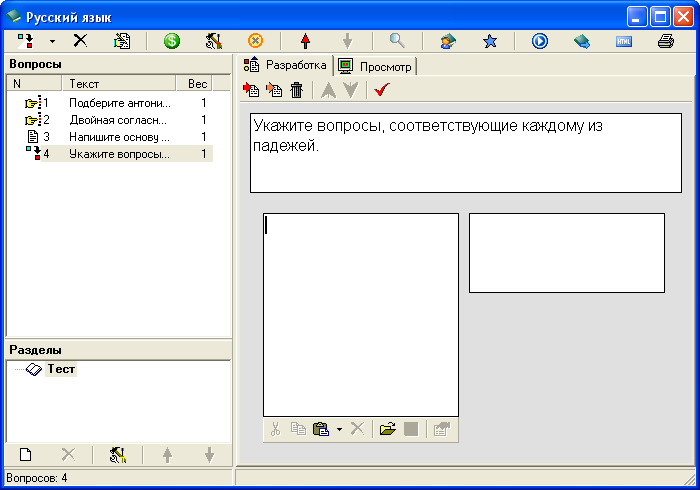
Task: Switch to the Просмотр tab
Action: coord(376,67)
